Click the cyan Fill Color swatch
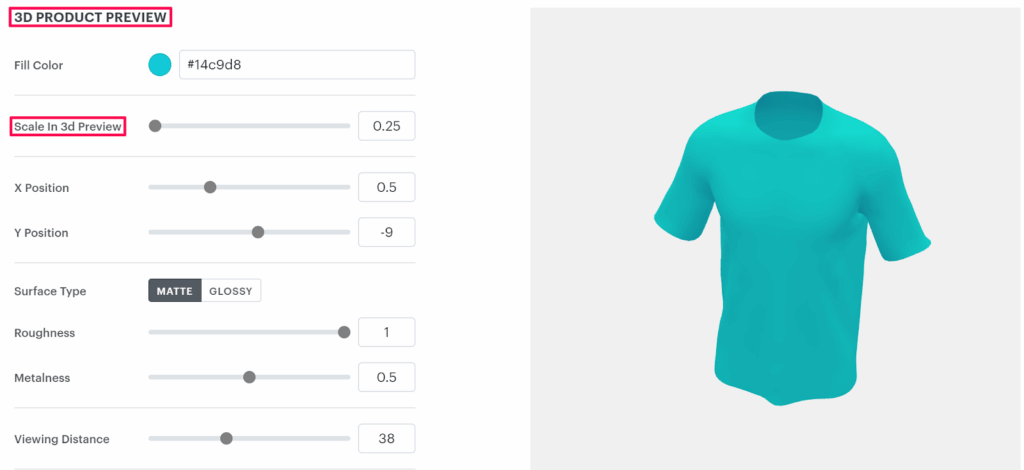The height and width of the screenshot is (470, 1024). (x=159, y=65)
